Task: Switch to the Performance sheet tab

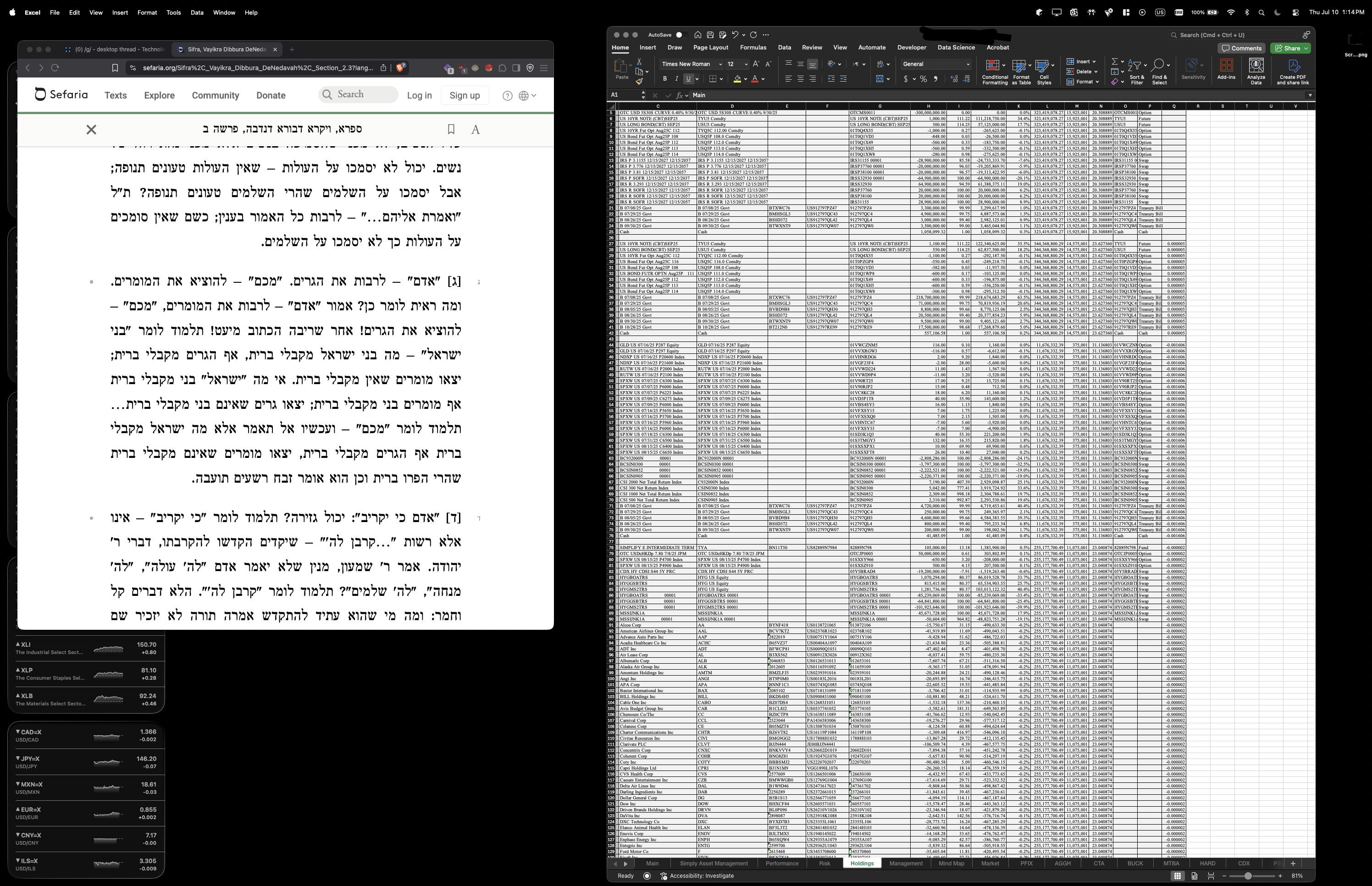Action: coord(781,863)
